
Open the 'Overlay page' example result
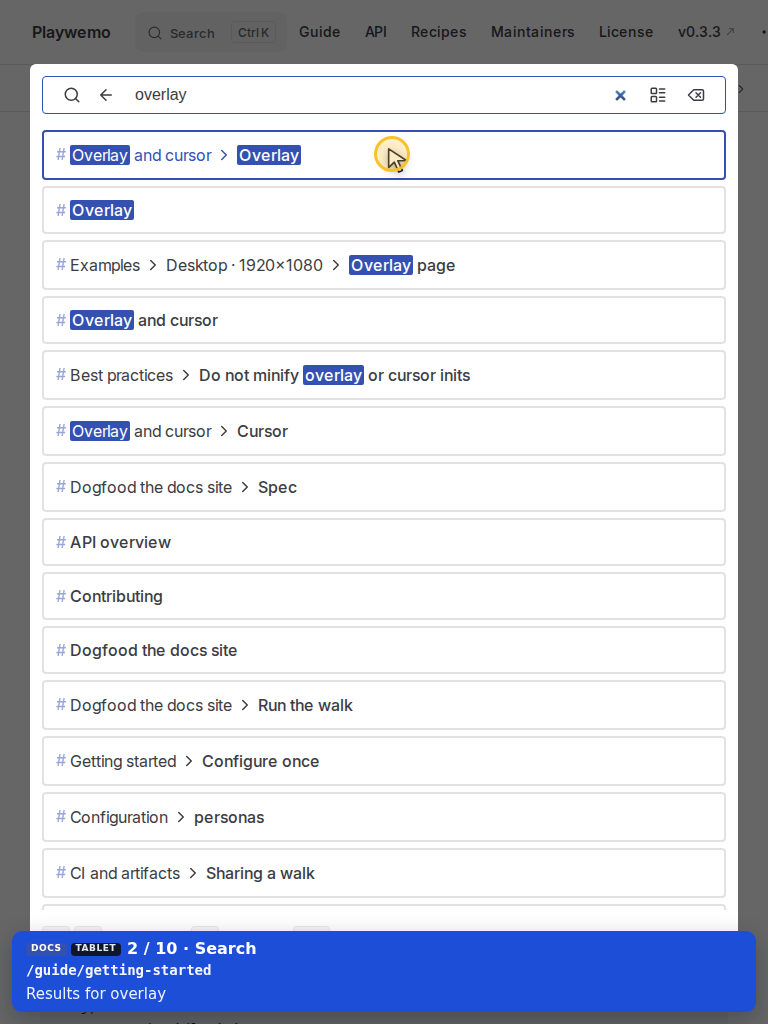click(x=384, y=265)
